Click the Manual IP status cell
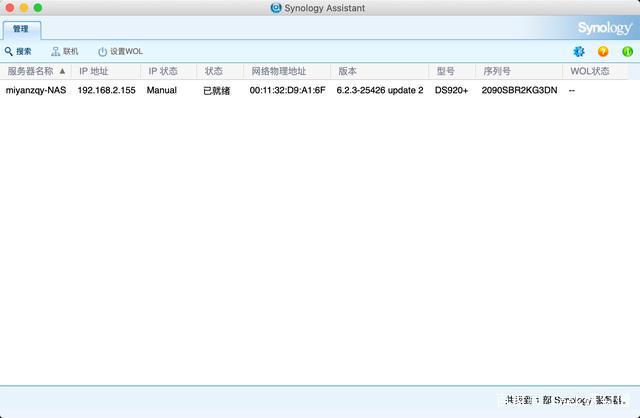Screen dimensions: 640x418 162,90
